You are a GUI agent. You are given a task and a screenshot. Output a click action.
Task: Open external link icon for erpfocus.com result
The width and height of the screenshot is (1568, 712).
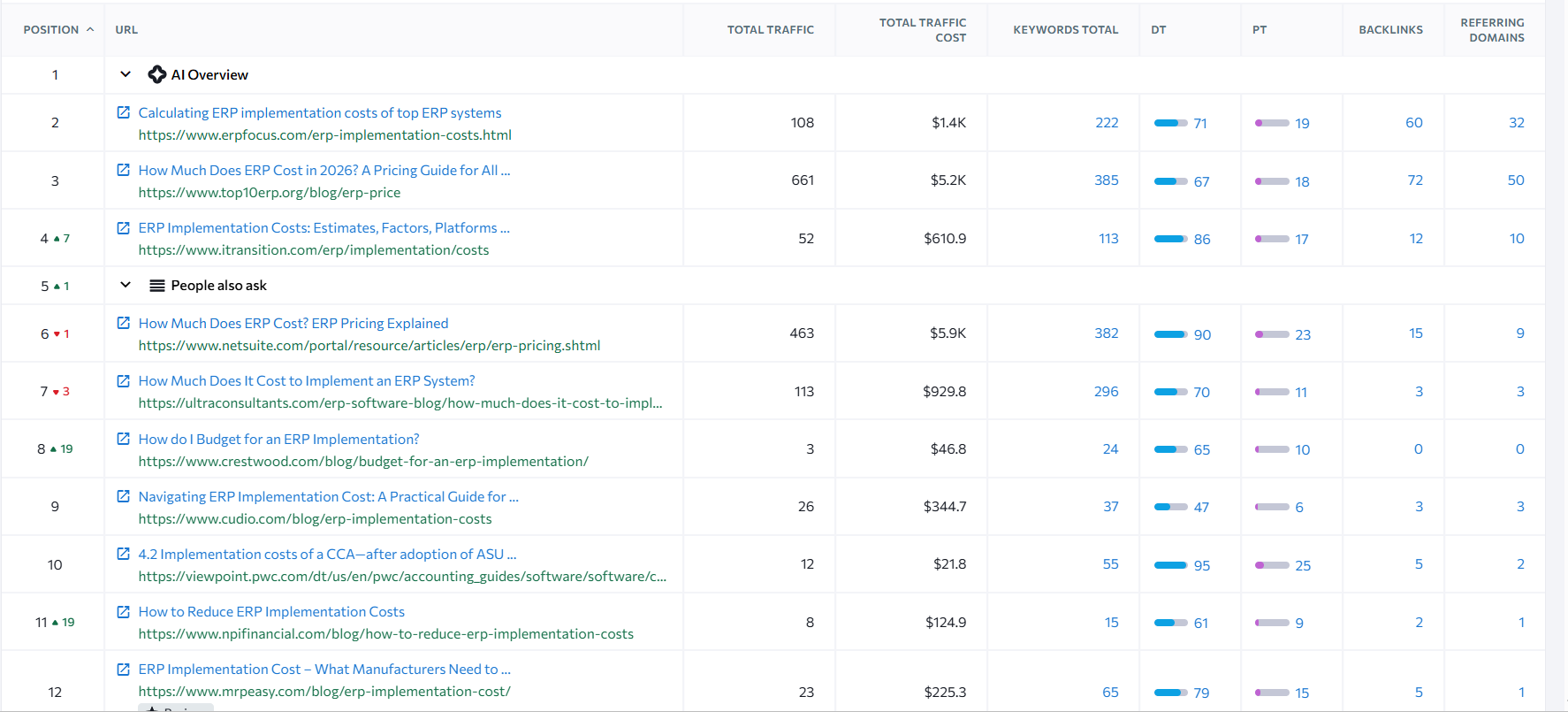coord(124,112)
